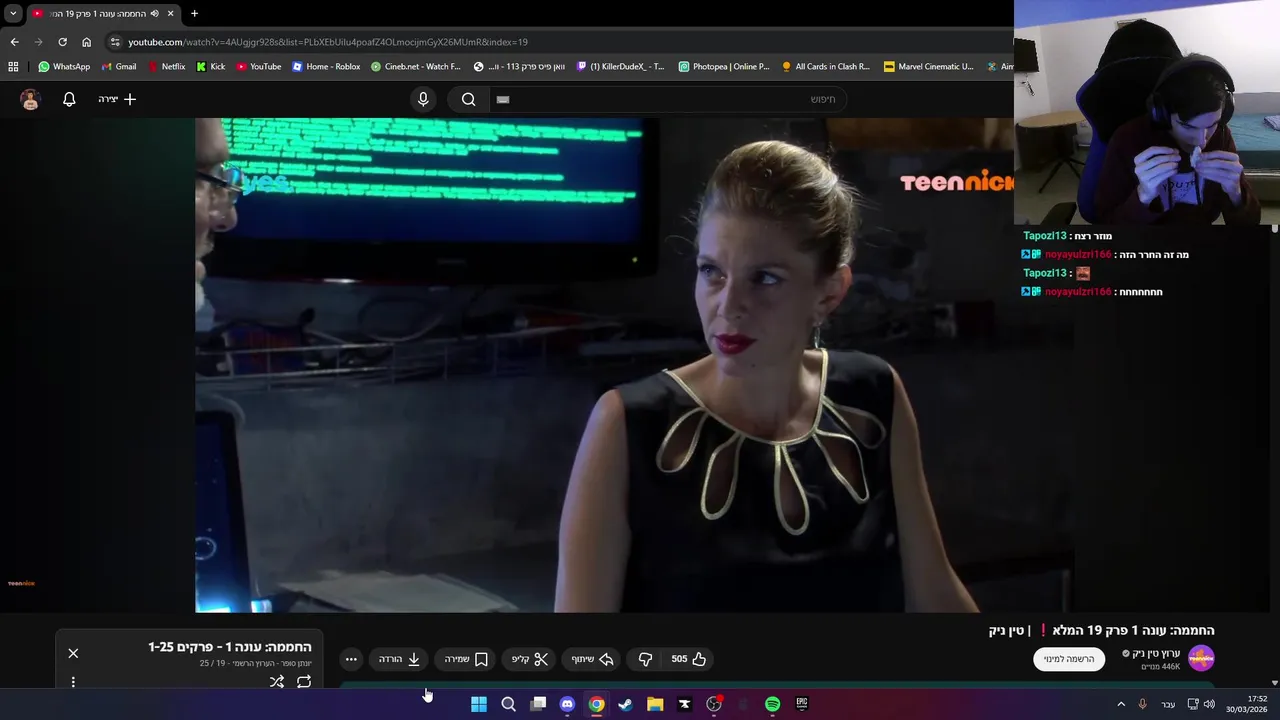The image size is (1280, 720).
Task: Open the WhatsApp bookmark
Action: point(64,67)
